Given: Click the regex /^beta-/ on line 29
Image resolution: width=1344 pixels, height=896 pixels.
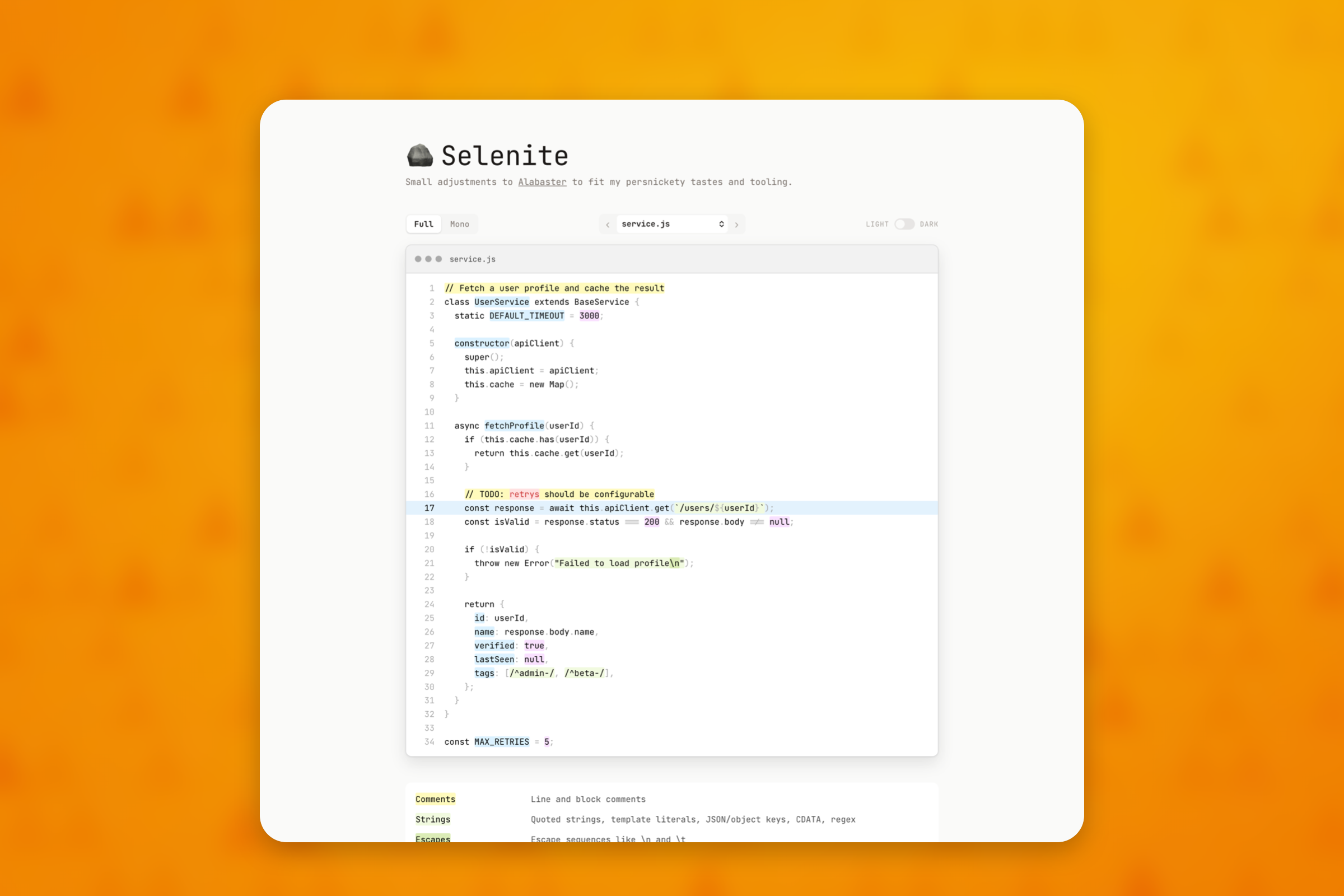Looking at the screenshot, I should pos(584,673).
